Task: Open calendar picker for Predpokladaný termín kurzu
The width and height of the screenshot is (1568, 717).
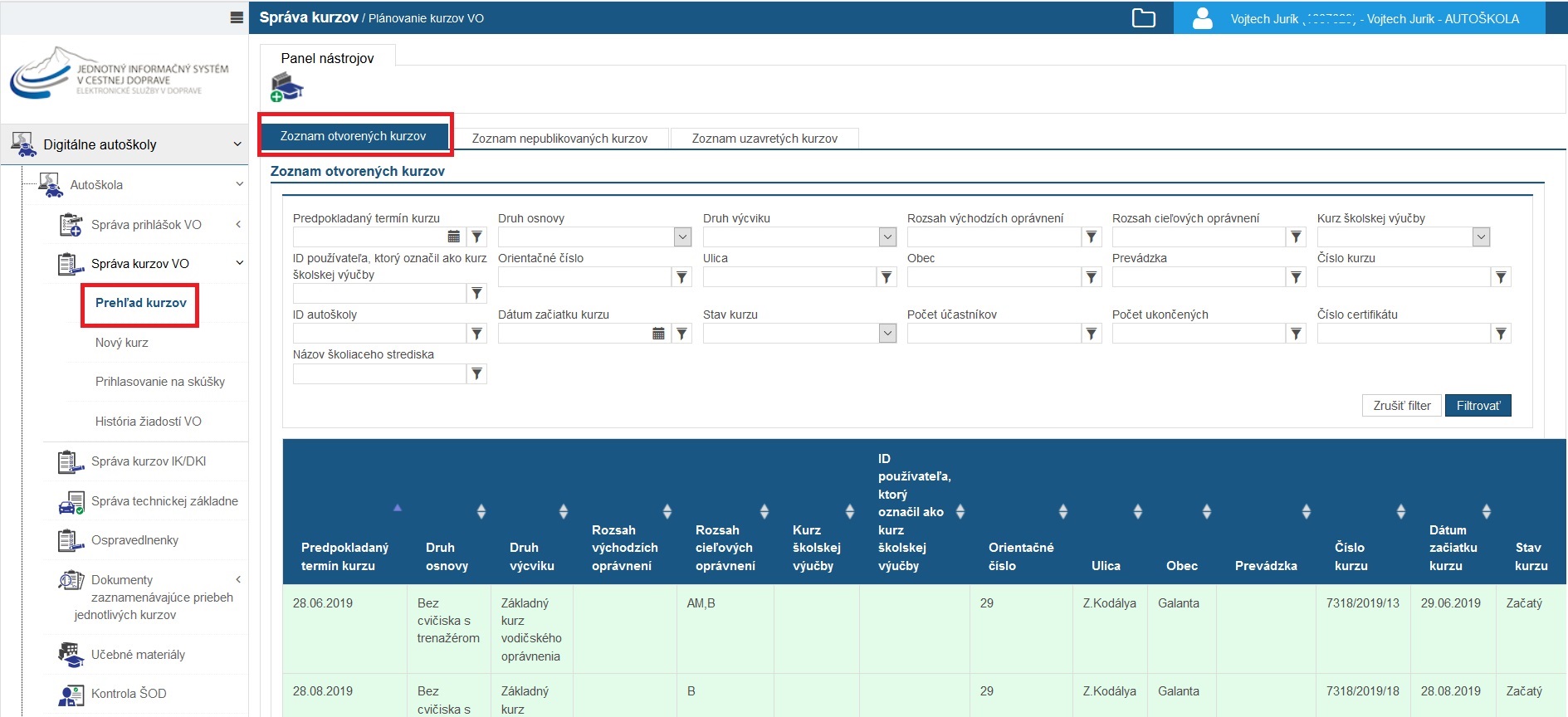Action: [x=454, y=237]
